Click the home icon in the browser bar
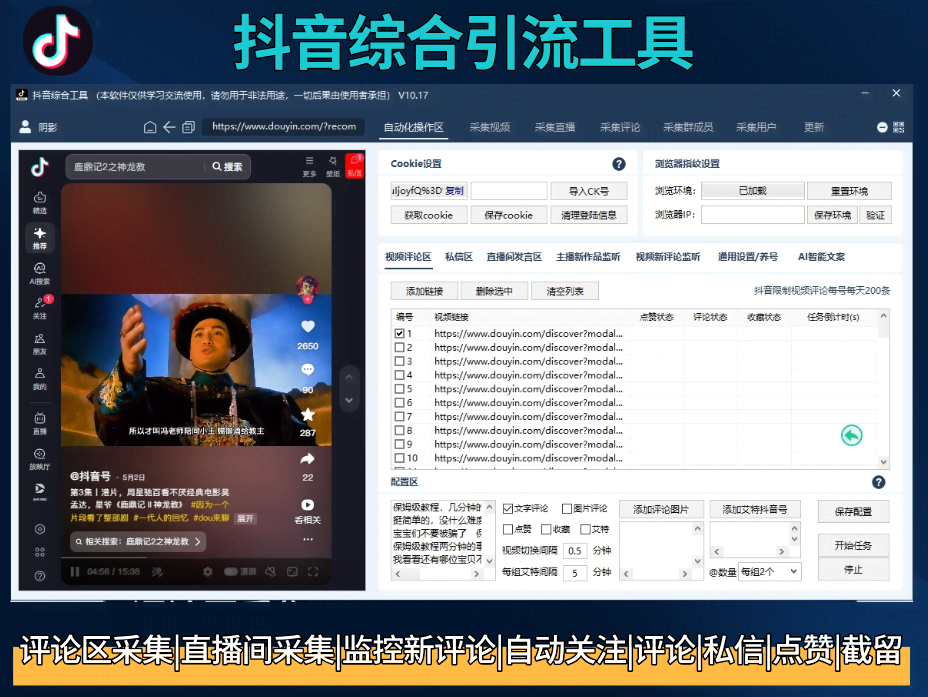This screenshot has height=697, width=928. tap(150, 128)
